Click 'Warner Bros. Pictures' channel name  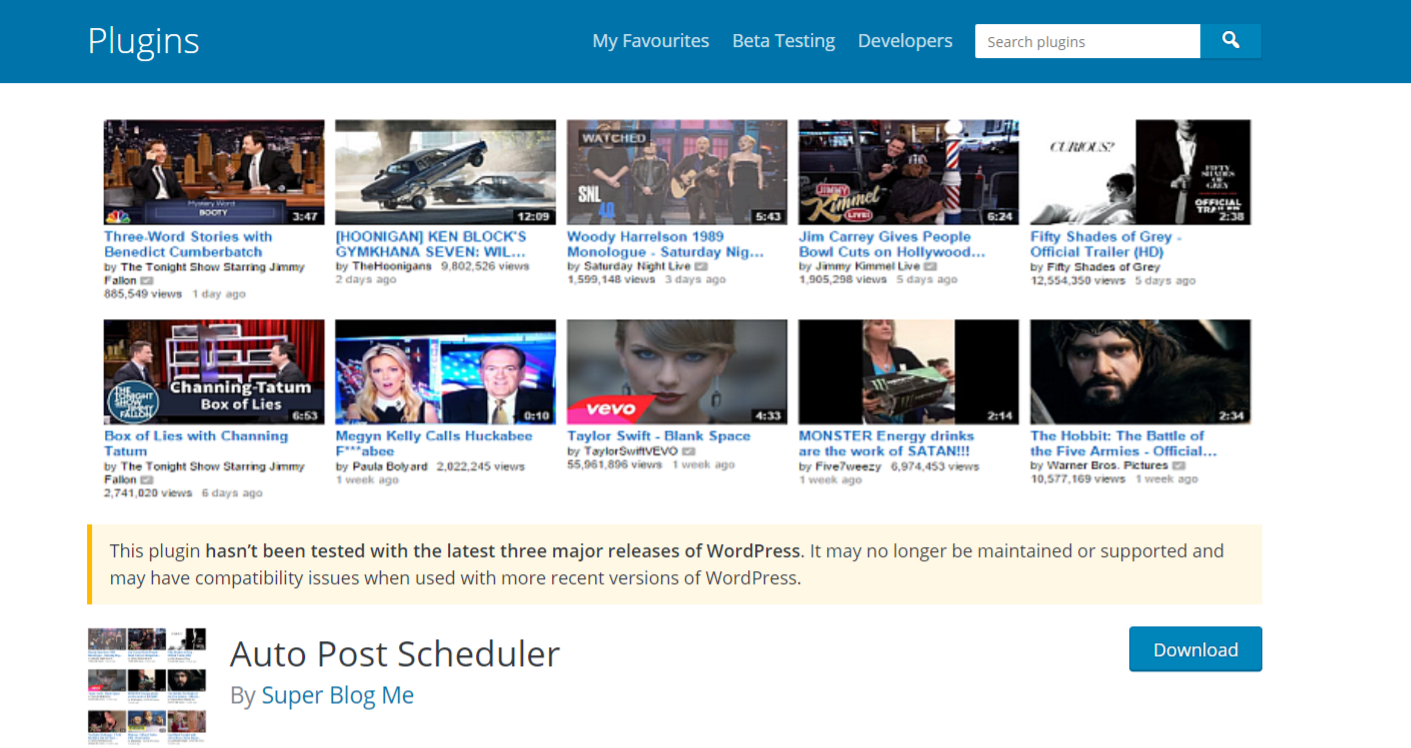[1107, 466]
